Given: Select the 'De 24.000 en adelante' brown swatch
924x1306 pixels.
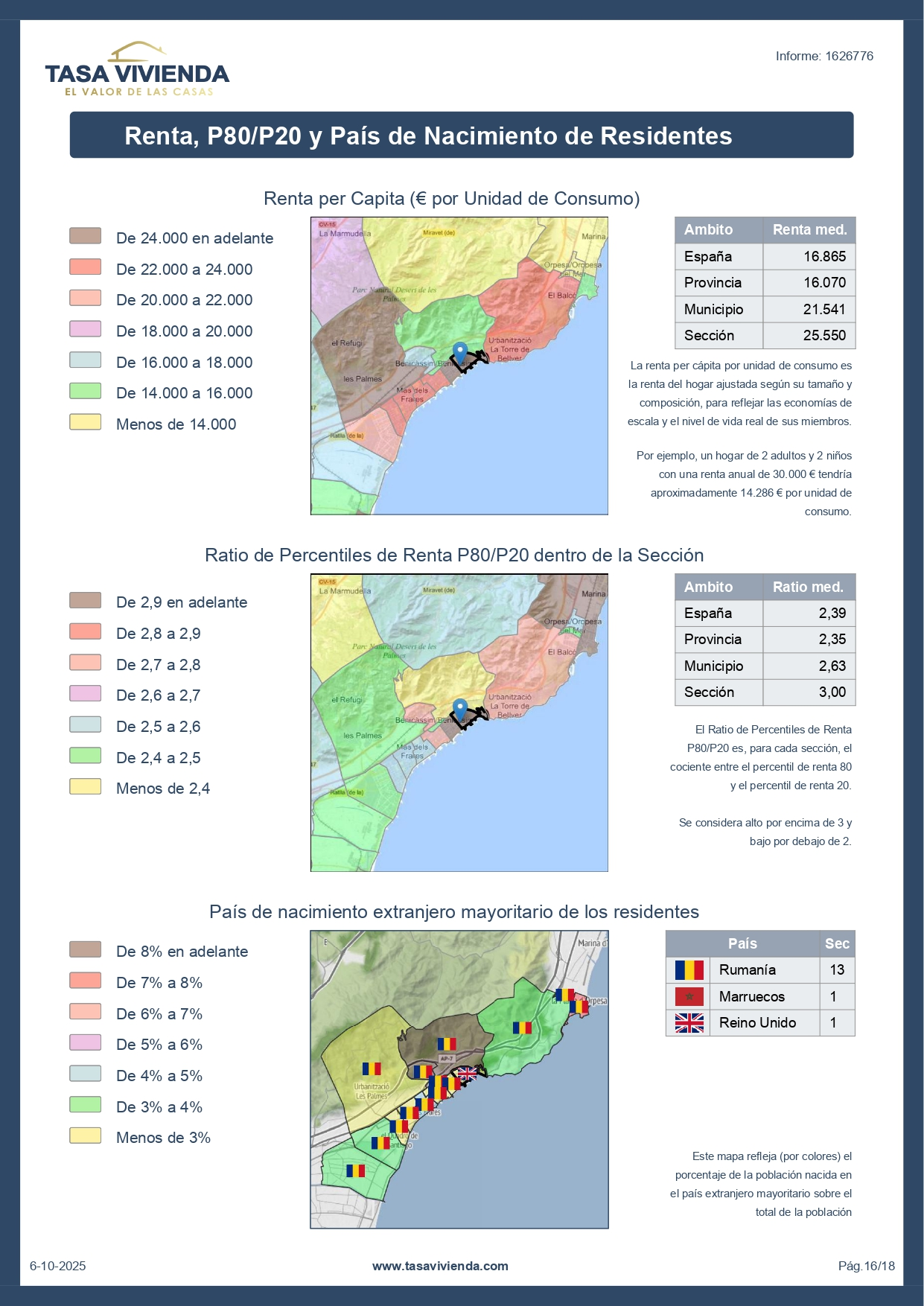Looking at the screenshot, I should pyautogui.click(x=85, y=237).
